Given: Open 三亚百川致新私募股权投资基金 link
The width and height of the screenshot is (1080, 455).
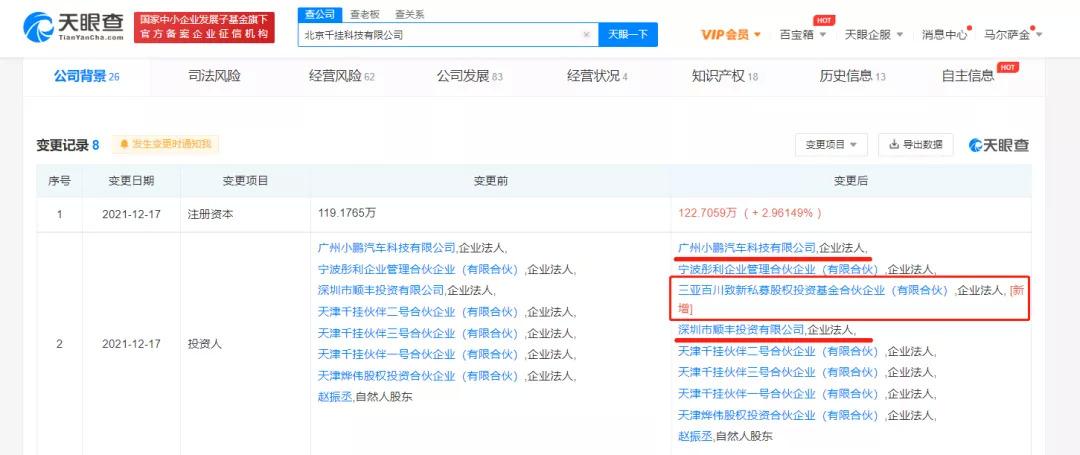Looking at the screenshot, I should 814,290.
